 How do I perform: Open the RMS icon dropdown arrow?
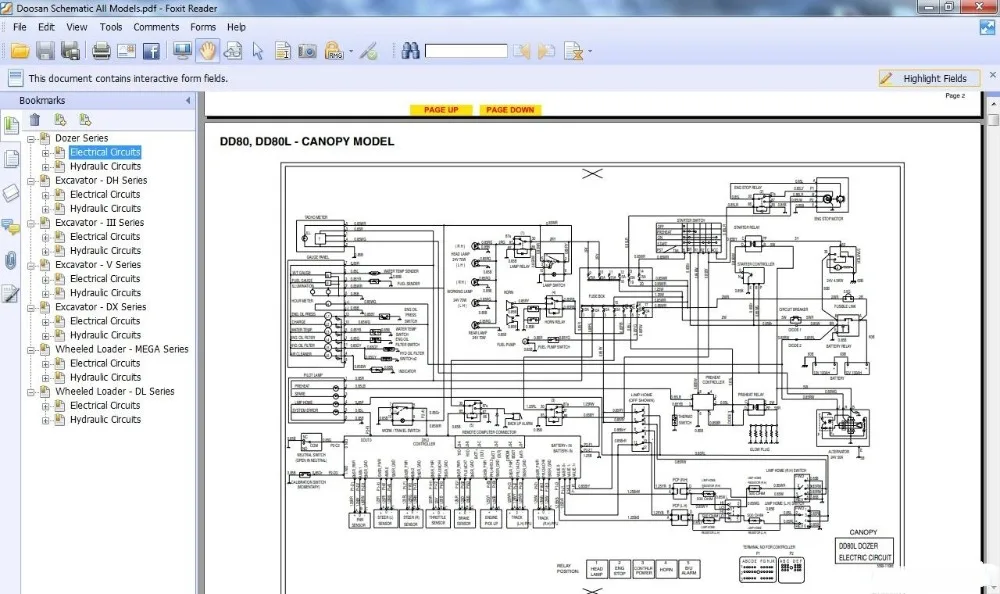point(351,52)
